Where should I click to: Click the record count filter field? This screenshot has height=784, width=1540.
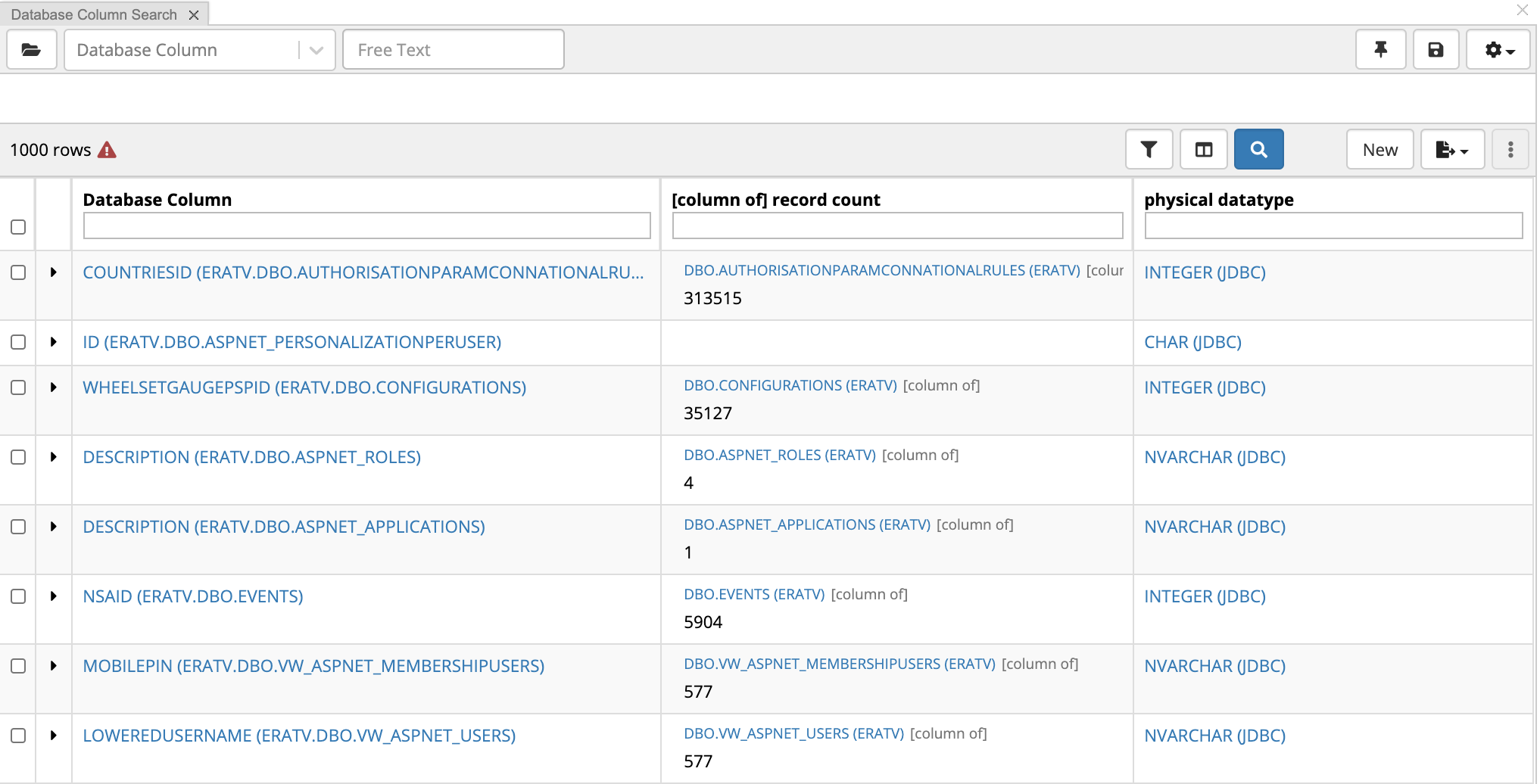click(x=897, y=226)
